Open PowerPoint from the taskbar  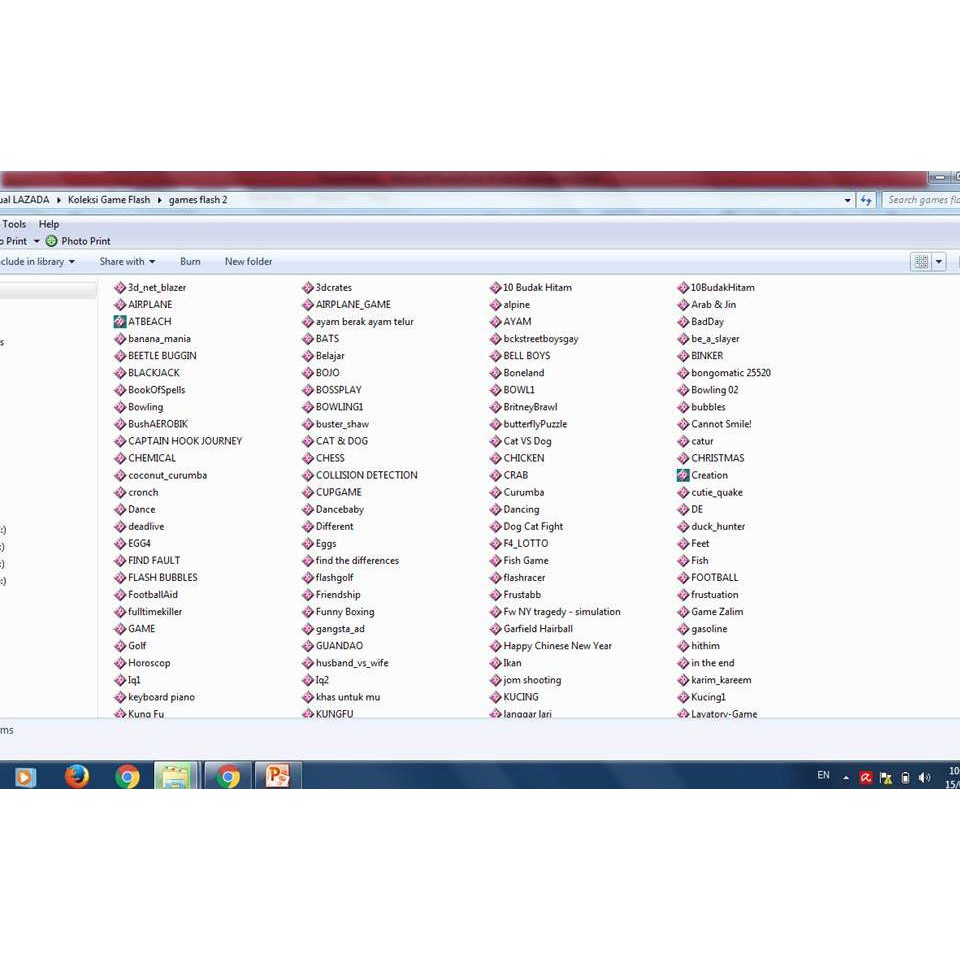pos(278,776)
